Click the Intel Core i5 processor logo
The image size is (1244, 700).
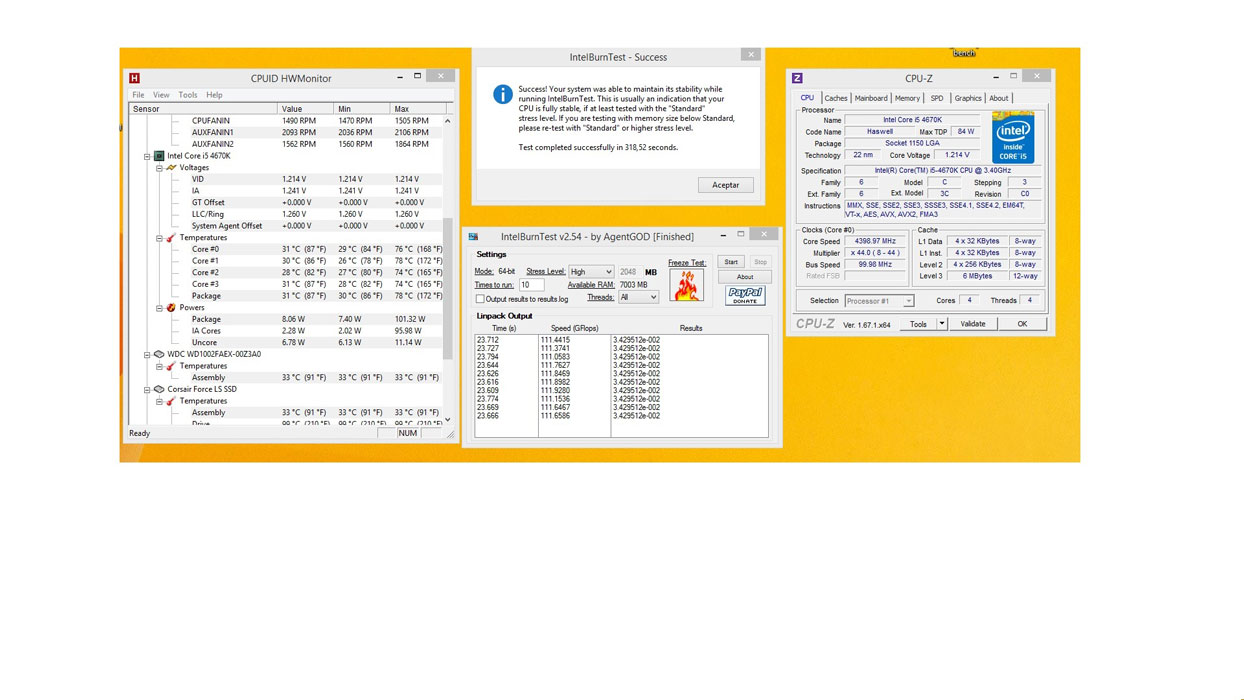click(1012, 138)
